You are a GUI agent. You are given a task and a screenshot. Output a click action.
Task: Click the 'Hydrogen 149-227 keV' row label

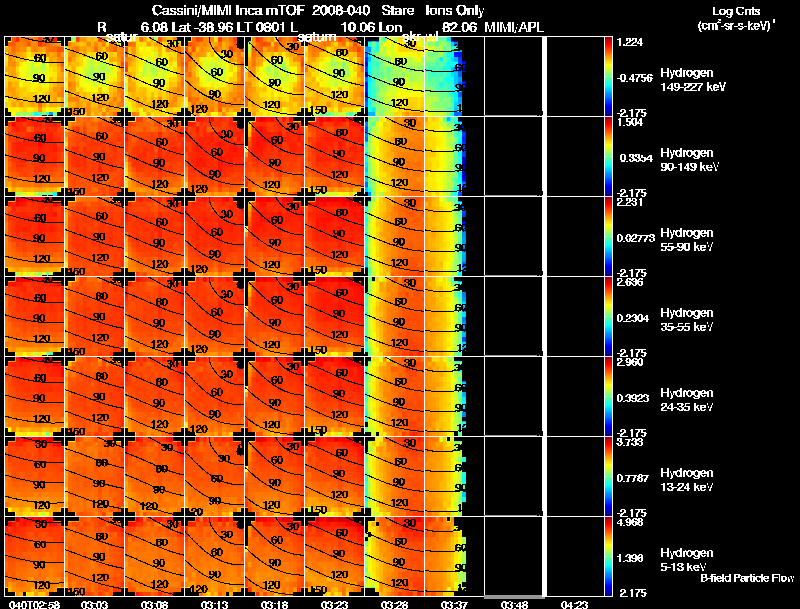click(692, 80)
